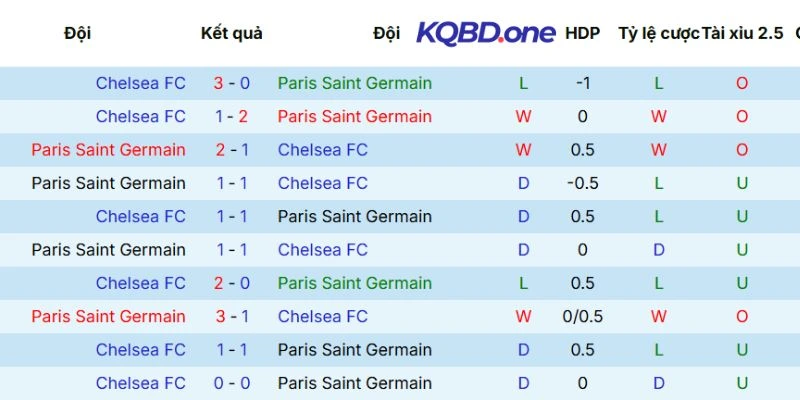800x400 pixels.
Task: Select the -0.5 handicap value
Action: tap(583, 183)
